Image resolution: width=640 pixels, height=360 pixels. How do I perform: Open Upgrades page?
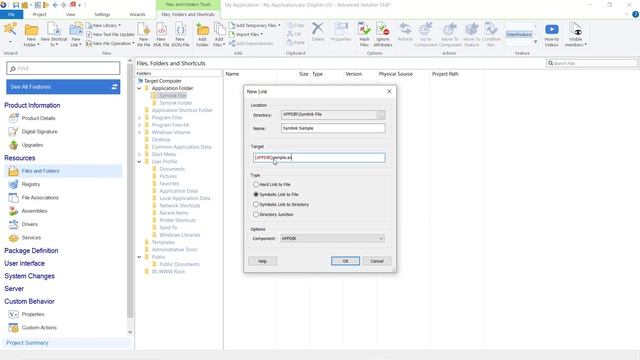[x=32, y=145]
